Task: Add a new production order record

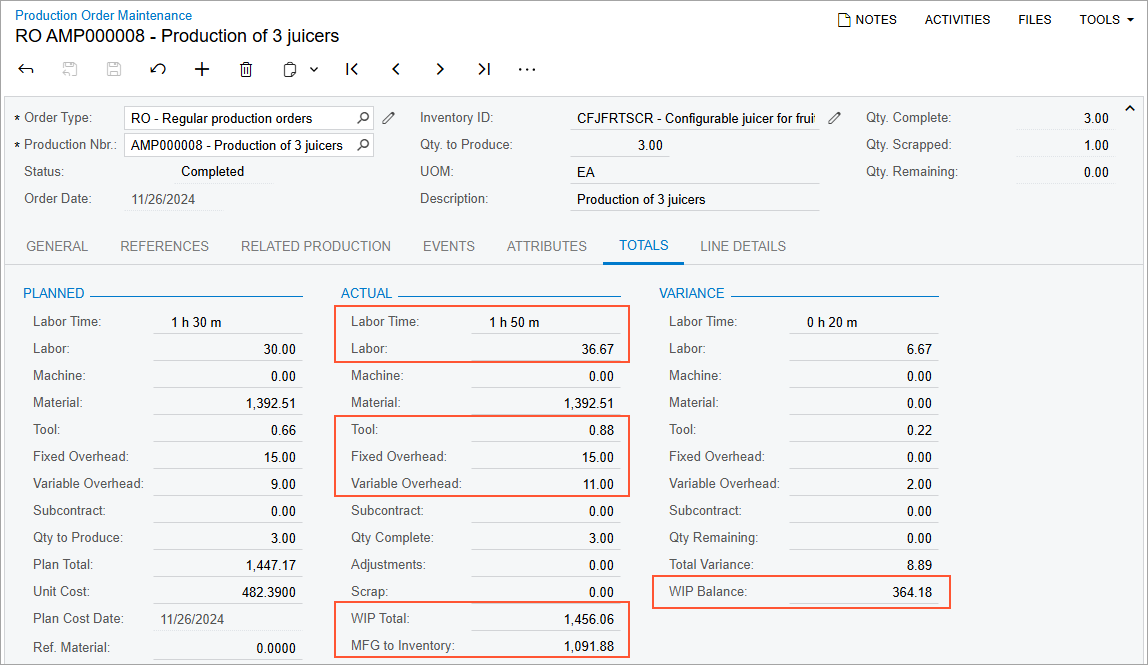Action: (202, 69)
